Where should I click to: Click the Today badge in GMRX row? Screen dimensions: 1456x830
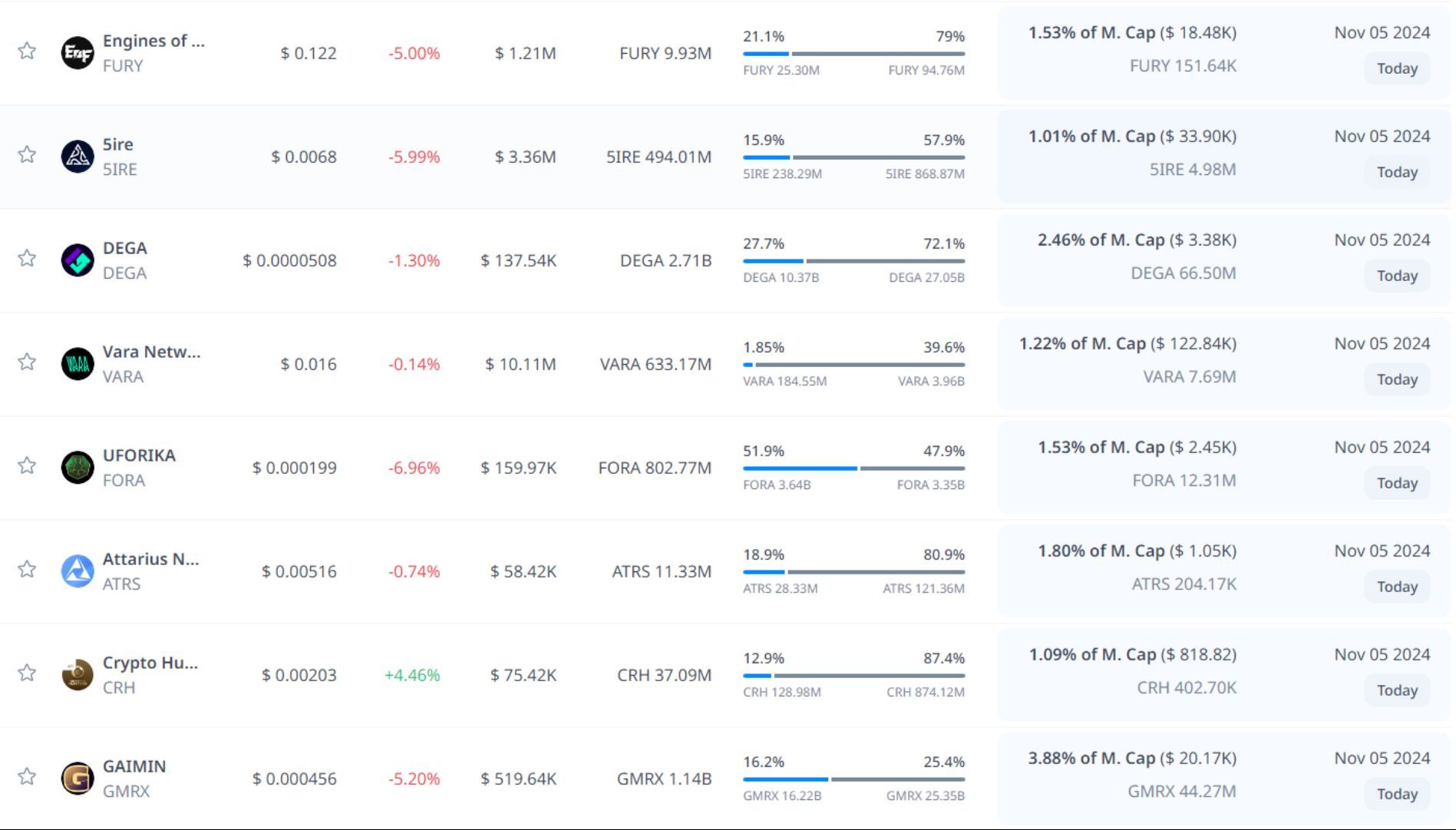1396,794
